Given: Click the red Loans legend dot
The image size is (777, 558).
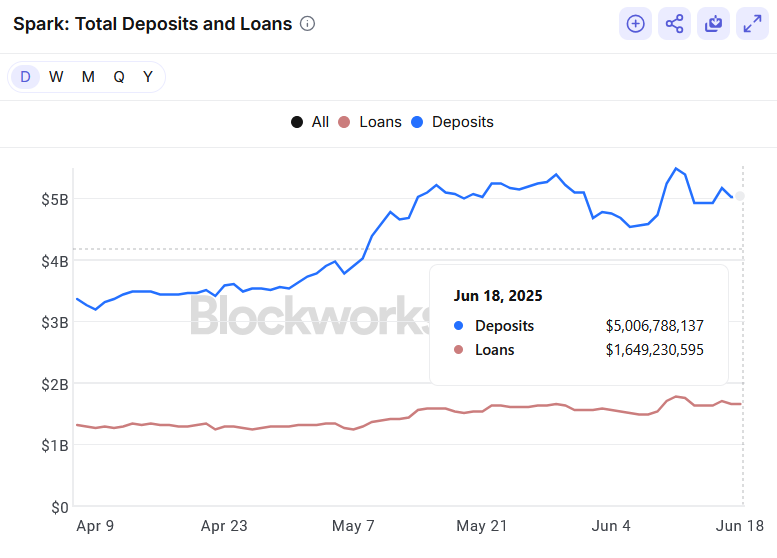Looking at the screenshot, I should 344,122.
